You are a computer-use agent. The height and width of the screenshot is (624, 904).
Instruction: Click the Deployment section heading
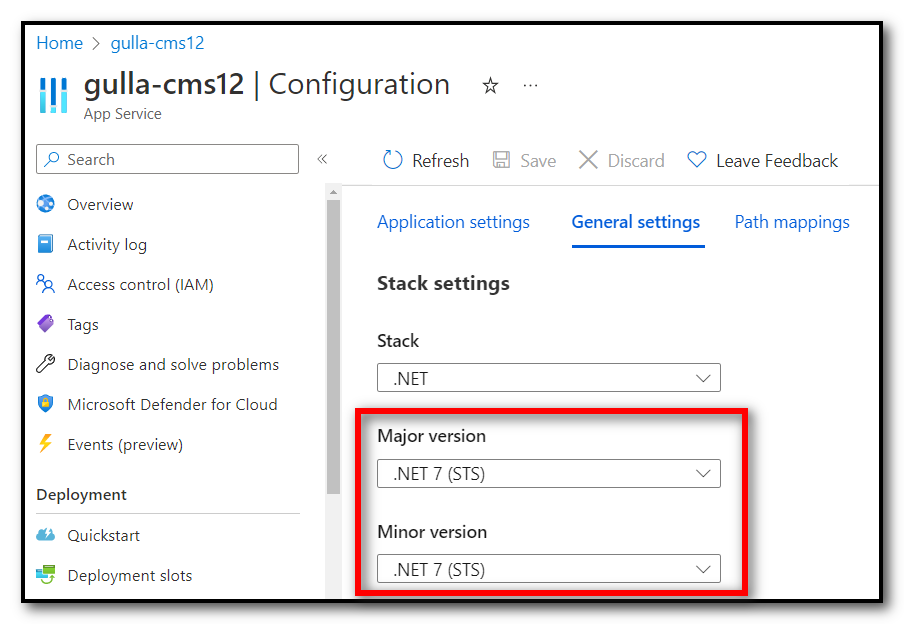81,495
